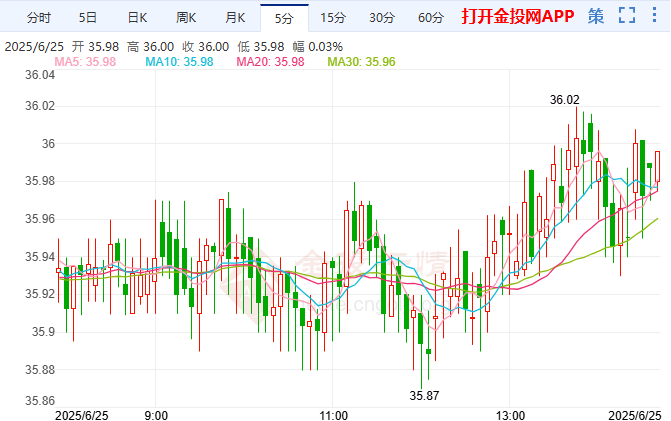
Task: Switch to 日K daily candlestick tab
Action: (137, 17)
